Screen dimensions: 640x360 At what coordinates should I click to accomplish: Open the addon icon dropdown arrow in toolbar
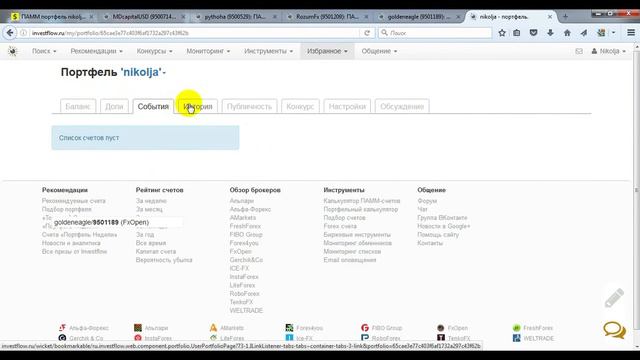(x=613, y=33)
